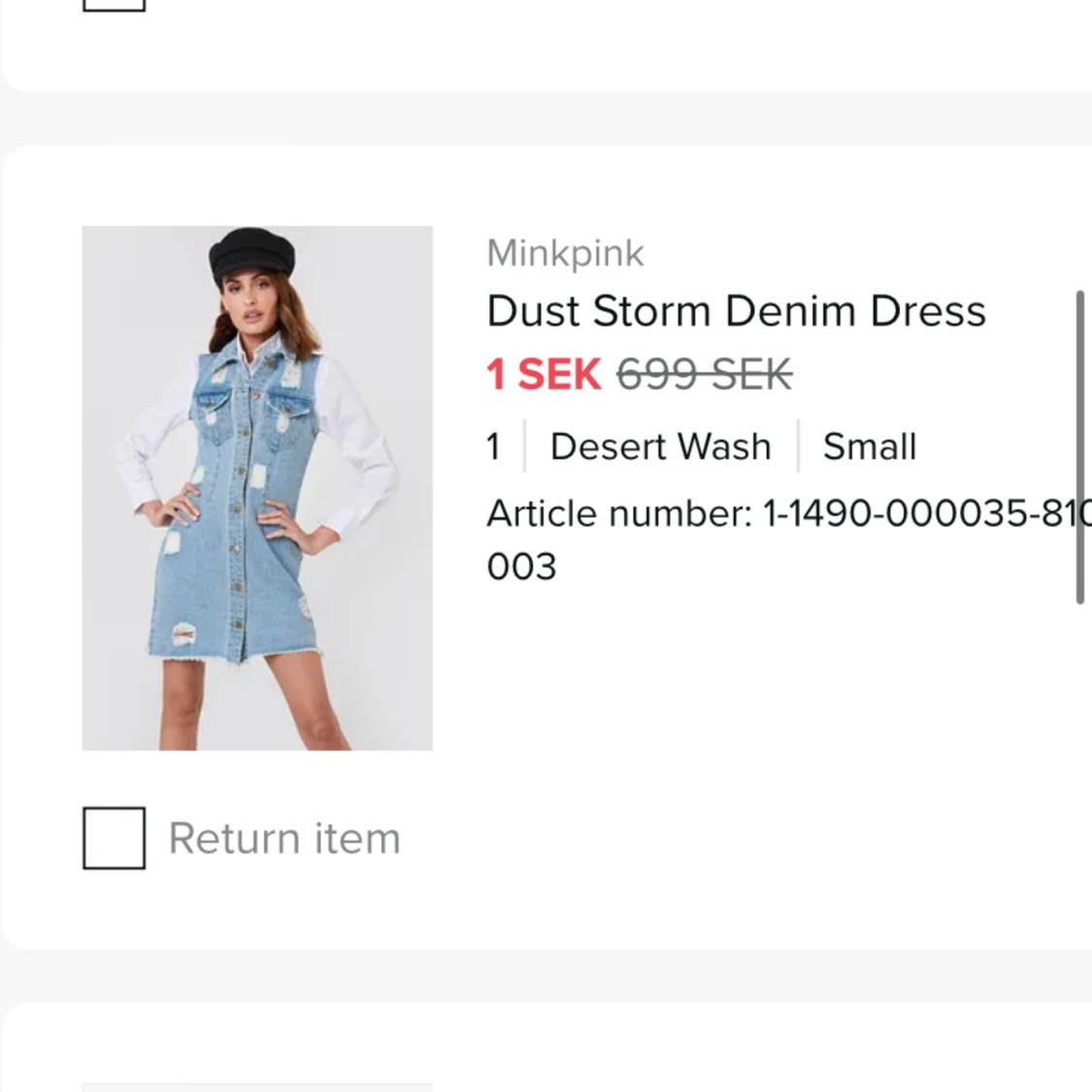Screen dimensions: 1092x1092
Task: Select the quantity value 1
Action: point(493,447)
